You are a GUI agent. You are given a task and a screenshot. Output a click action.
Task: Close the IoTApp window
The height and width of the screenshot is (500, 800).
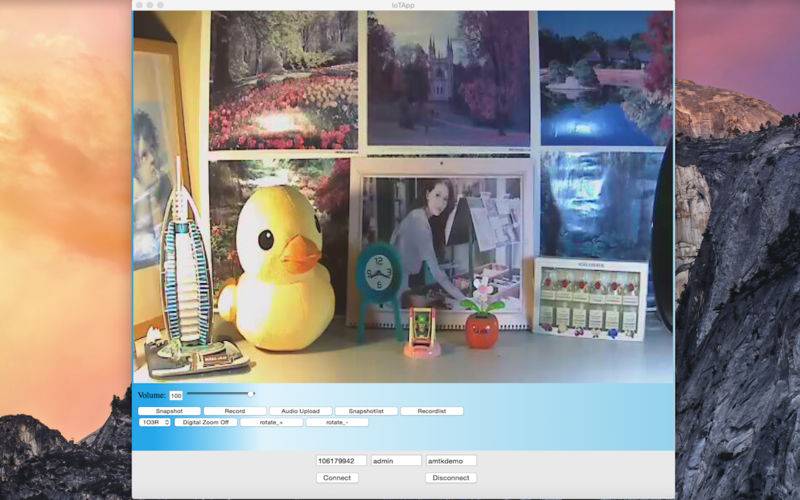[139, 5]
